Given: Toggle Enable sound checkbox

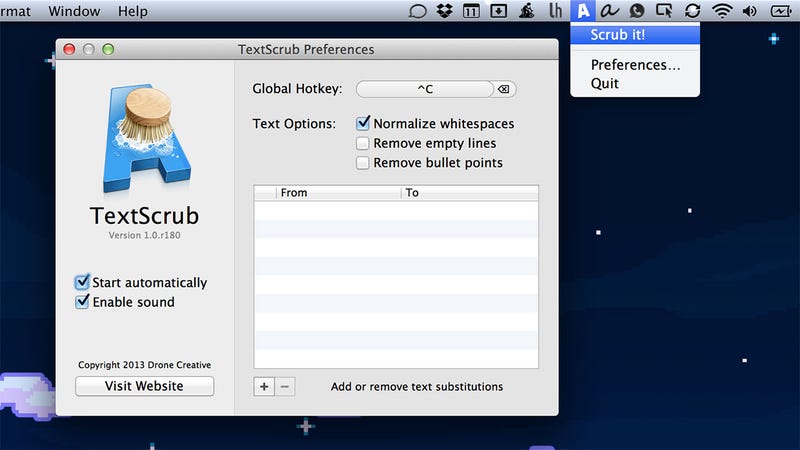Looking at the screenshot, I should (x=82, y=302).
